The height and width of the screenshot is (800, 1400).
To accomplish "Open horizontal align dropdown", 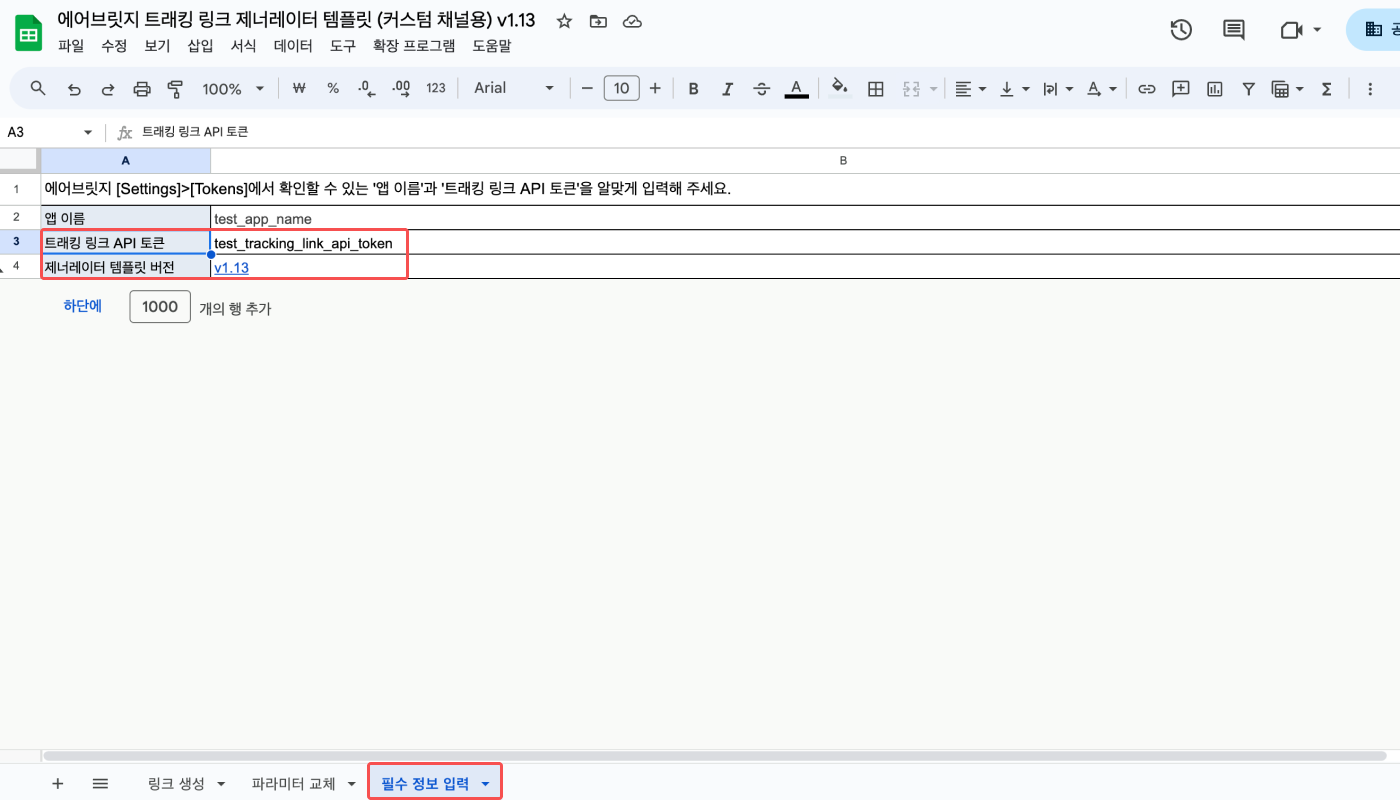I will point(970,88).
